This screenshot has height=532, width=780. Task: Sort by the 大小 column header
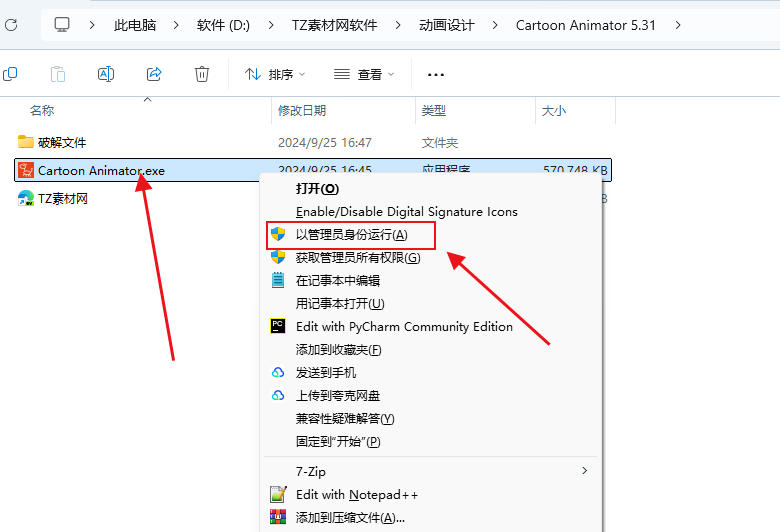[554, 110]
